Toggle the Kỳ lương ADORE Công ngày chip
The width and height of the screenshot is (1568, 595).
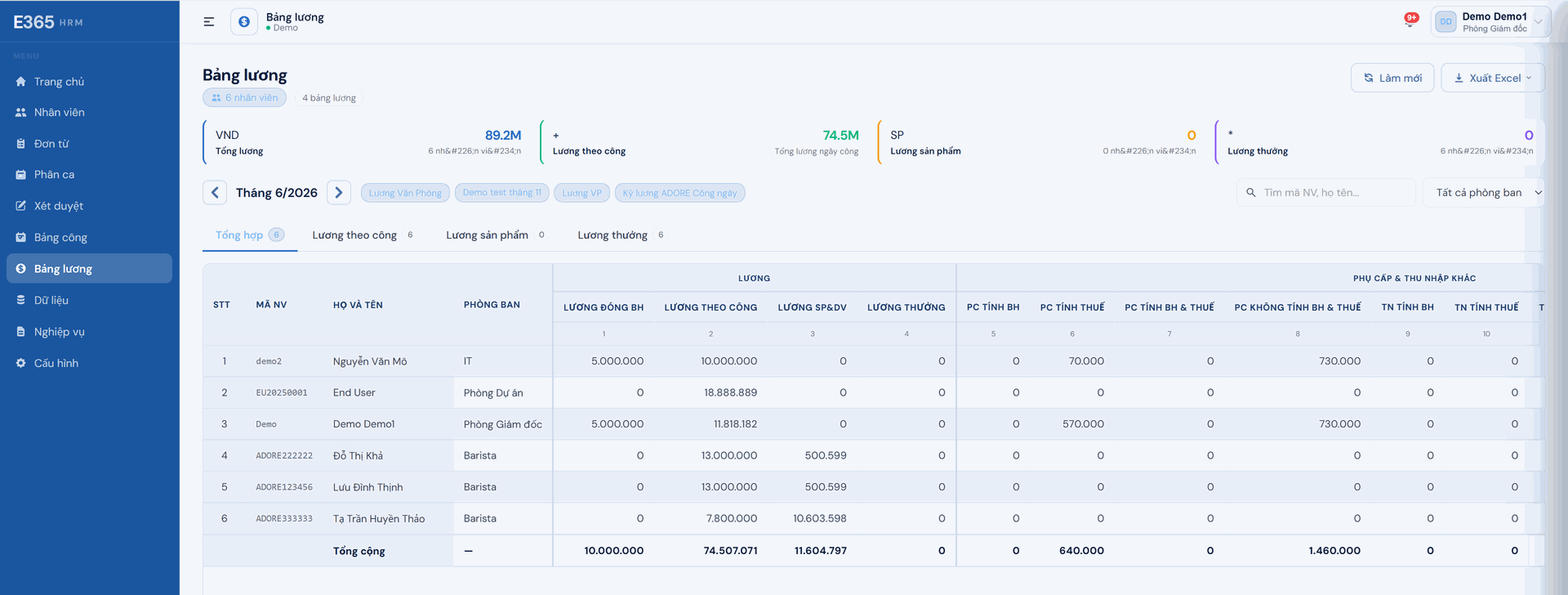679,193
